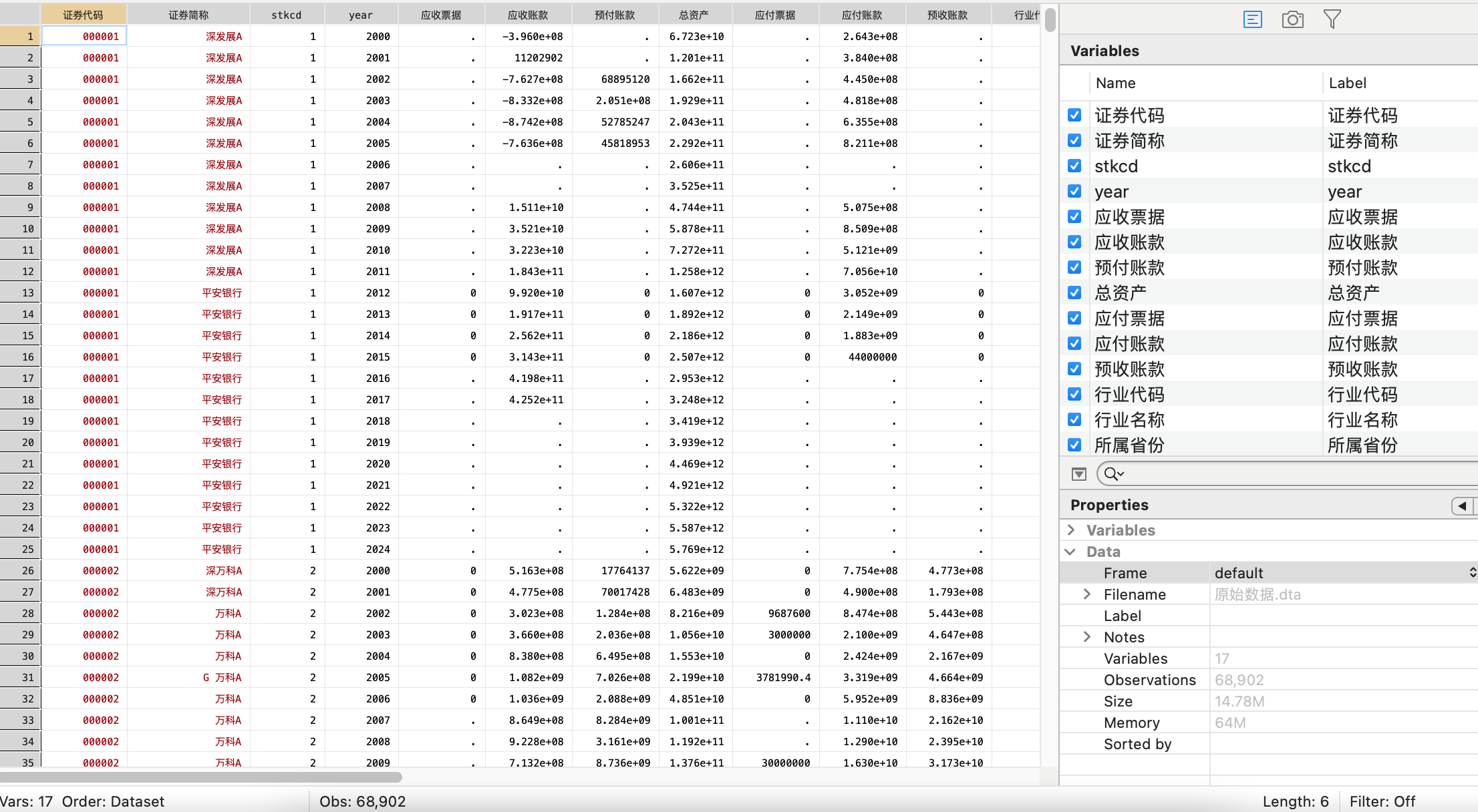The image size is (1478, 812).
Task: Uncheck the stkcd variable checkbox
Action: tap(1074, 166)
